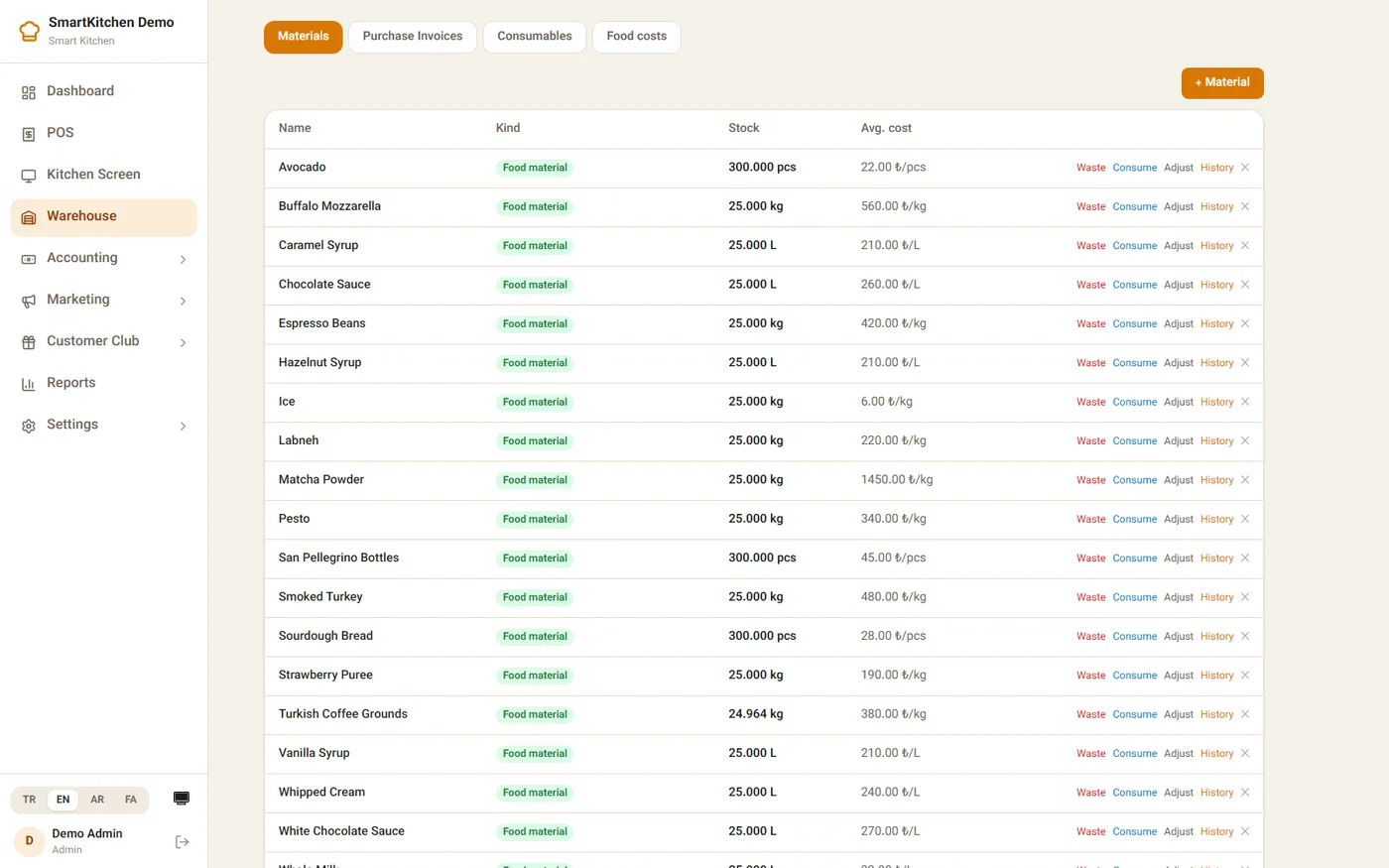The width and height of the screenshot is (1389, 868).
Task: Click the Labneh material name
Action: click(299, 440)
